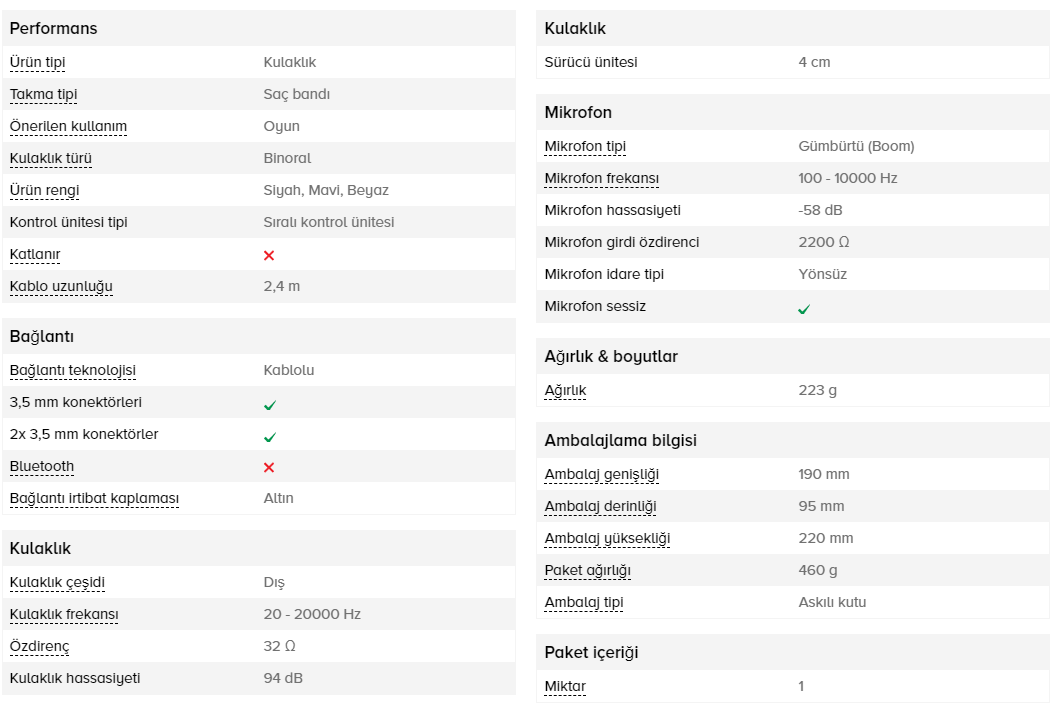This screenshot has width=1060, height=727.
Task: Open the Bağlantı teknolojisi explanation
Action: tap(72, 370)
